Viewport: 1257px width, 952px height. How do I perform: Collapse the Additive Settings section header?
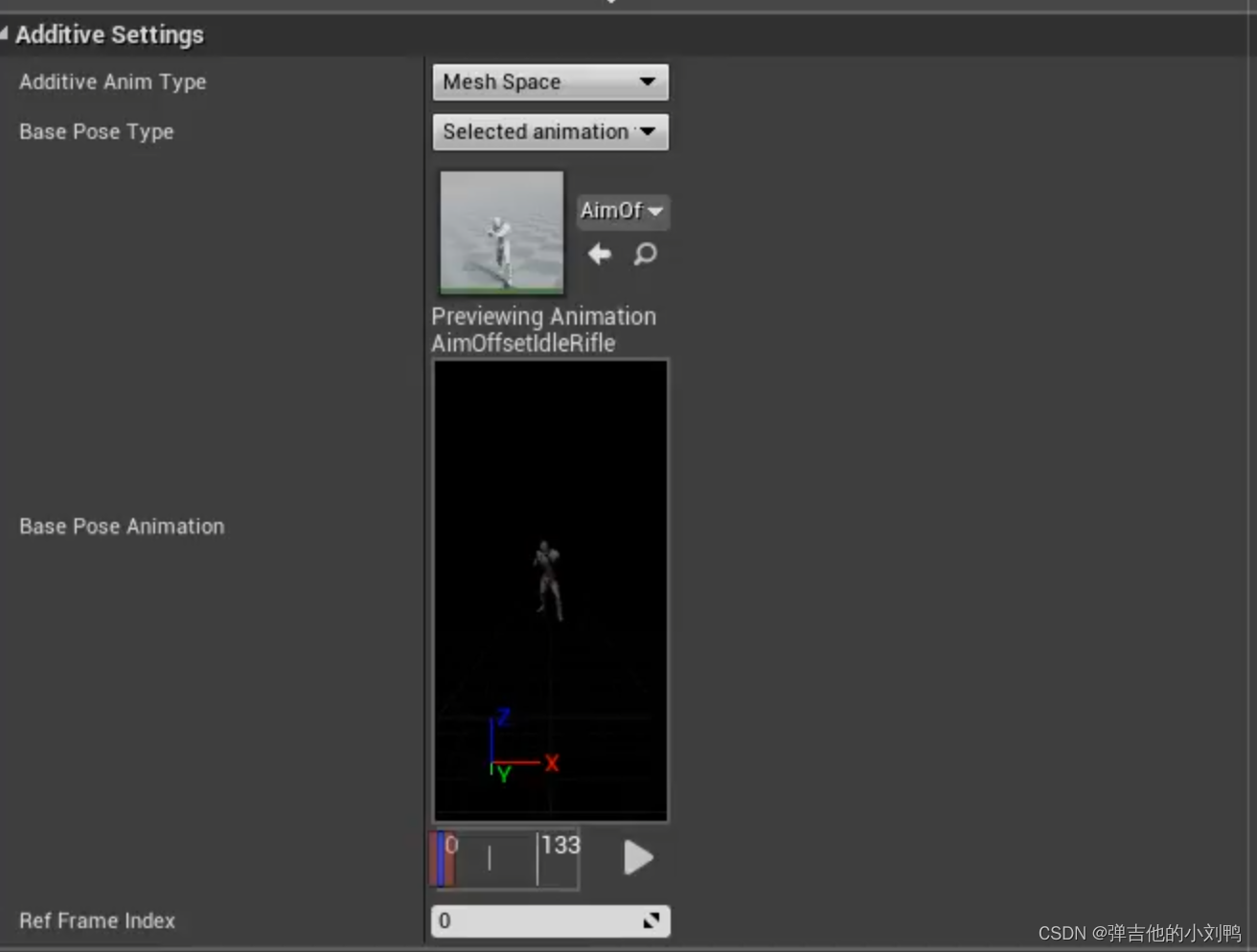(x=6, y=33)
